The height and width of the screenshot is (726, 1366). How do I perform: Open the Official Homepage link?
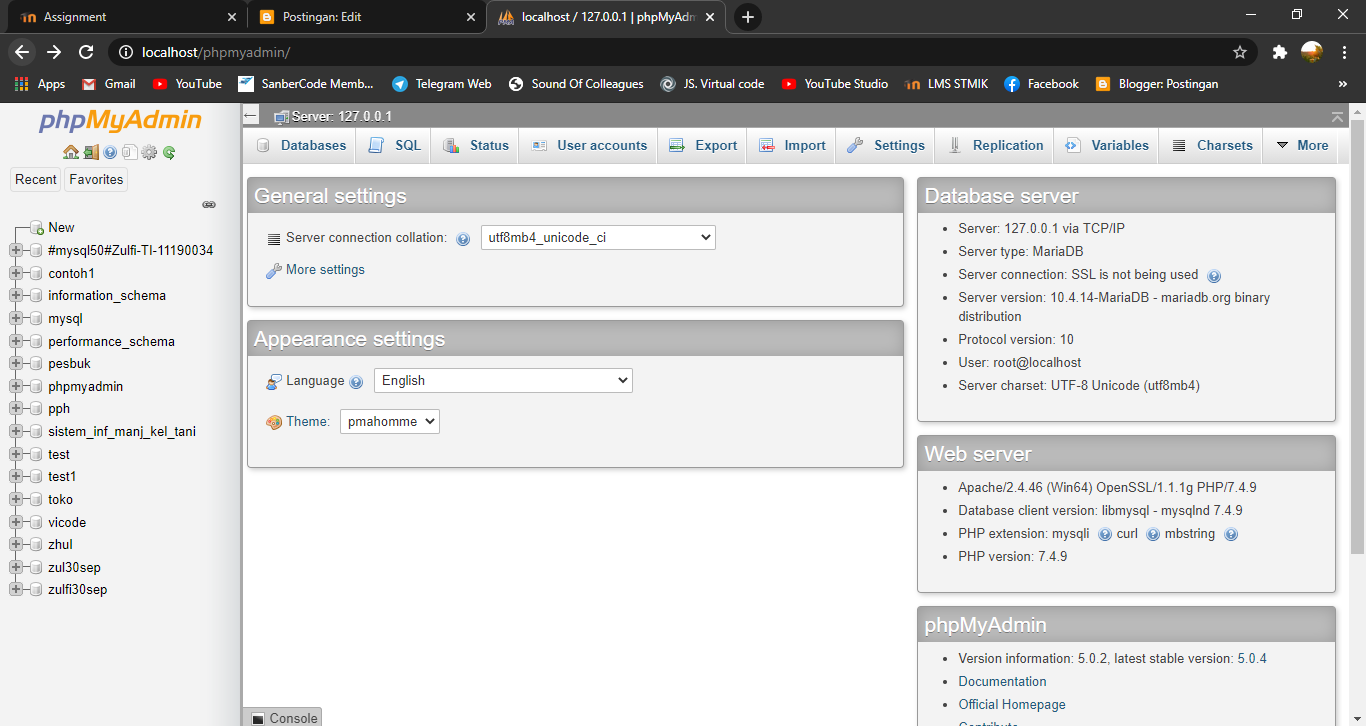pos(1011,704)
